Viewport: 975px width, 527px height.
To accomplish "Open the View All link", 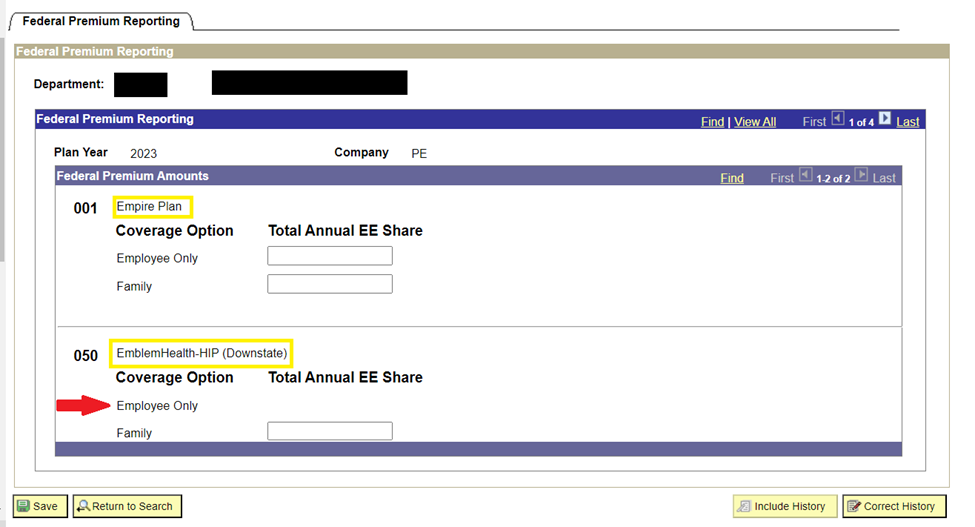I will [x=755, y=122].
